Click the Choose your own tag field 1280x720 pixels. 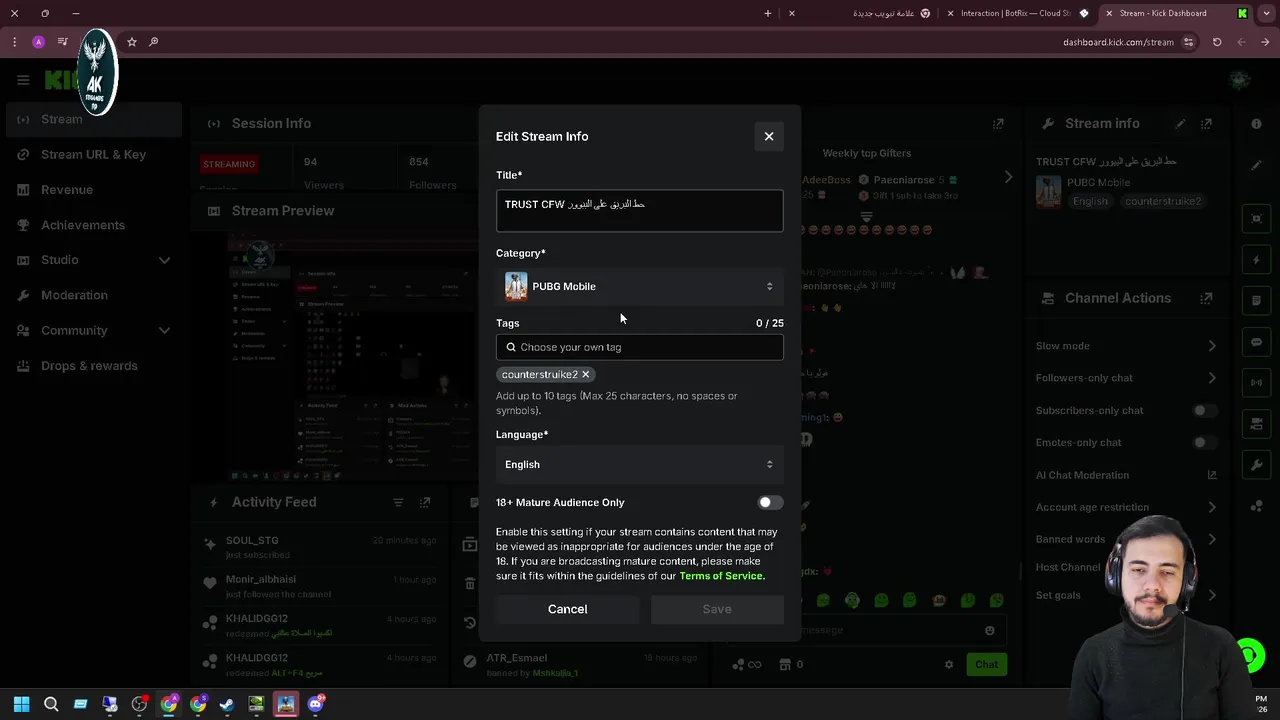coord(639,347)
